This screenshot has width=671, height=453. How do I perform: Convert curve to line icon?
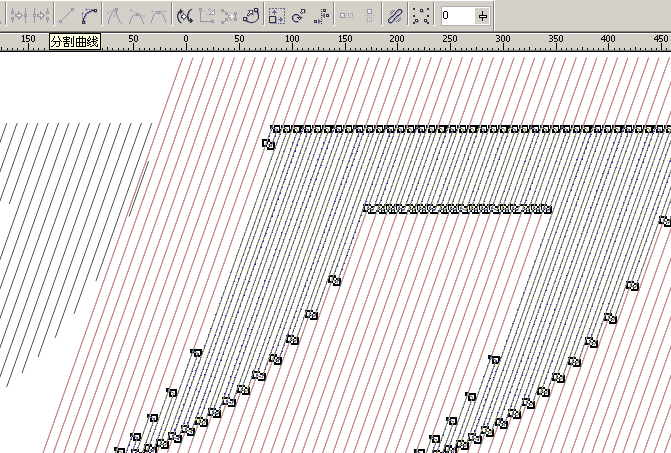coord(66,16)
